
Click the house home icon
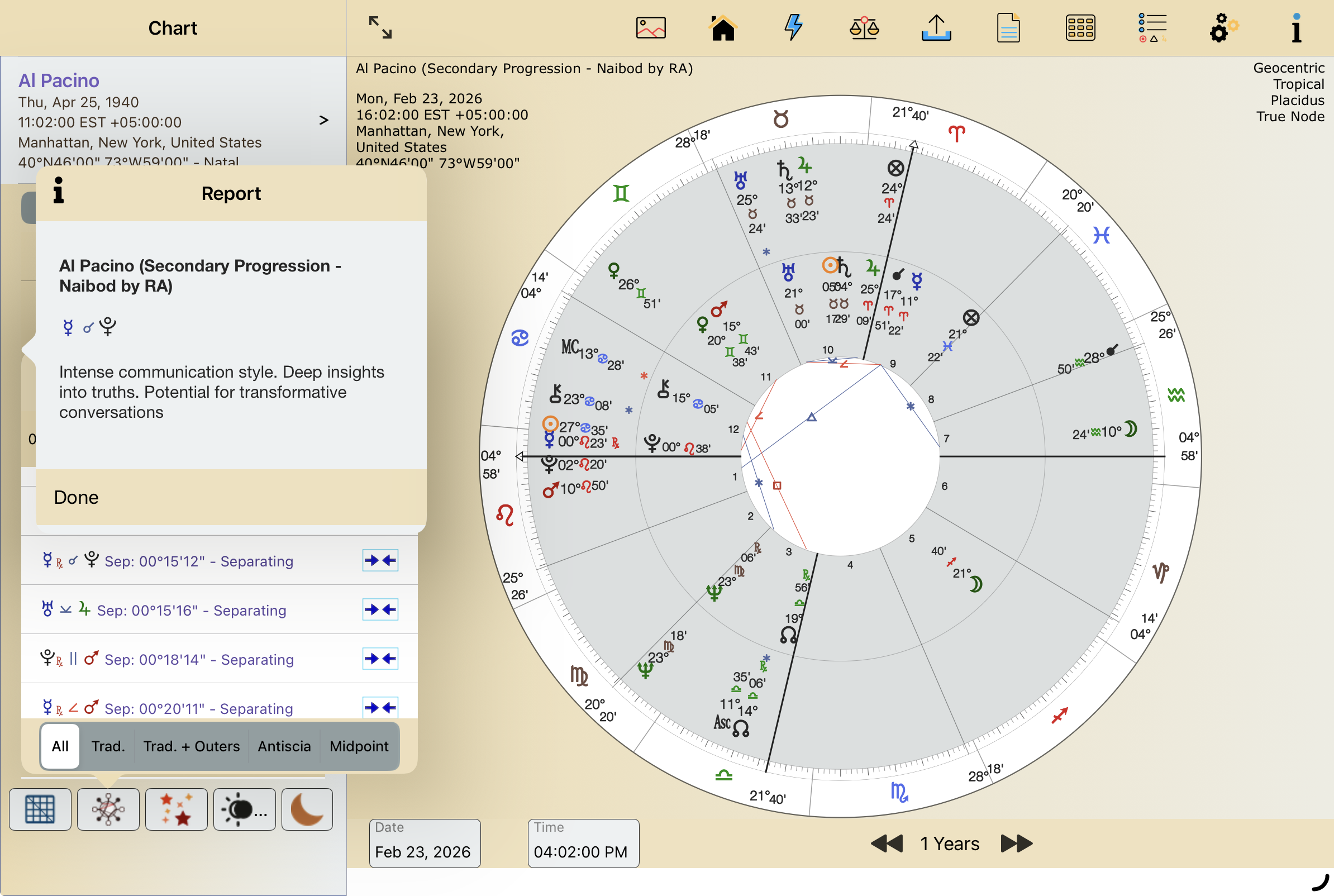723,27
